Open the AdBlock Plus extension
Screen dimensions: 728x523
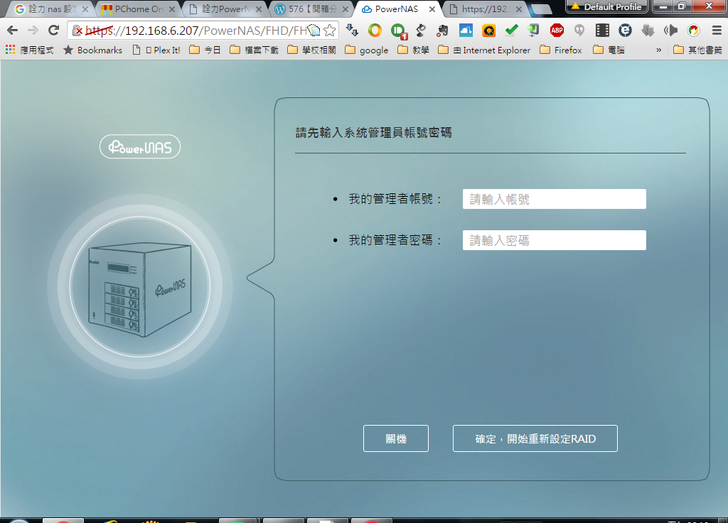557,31
